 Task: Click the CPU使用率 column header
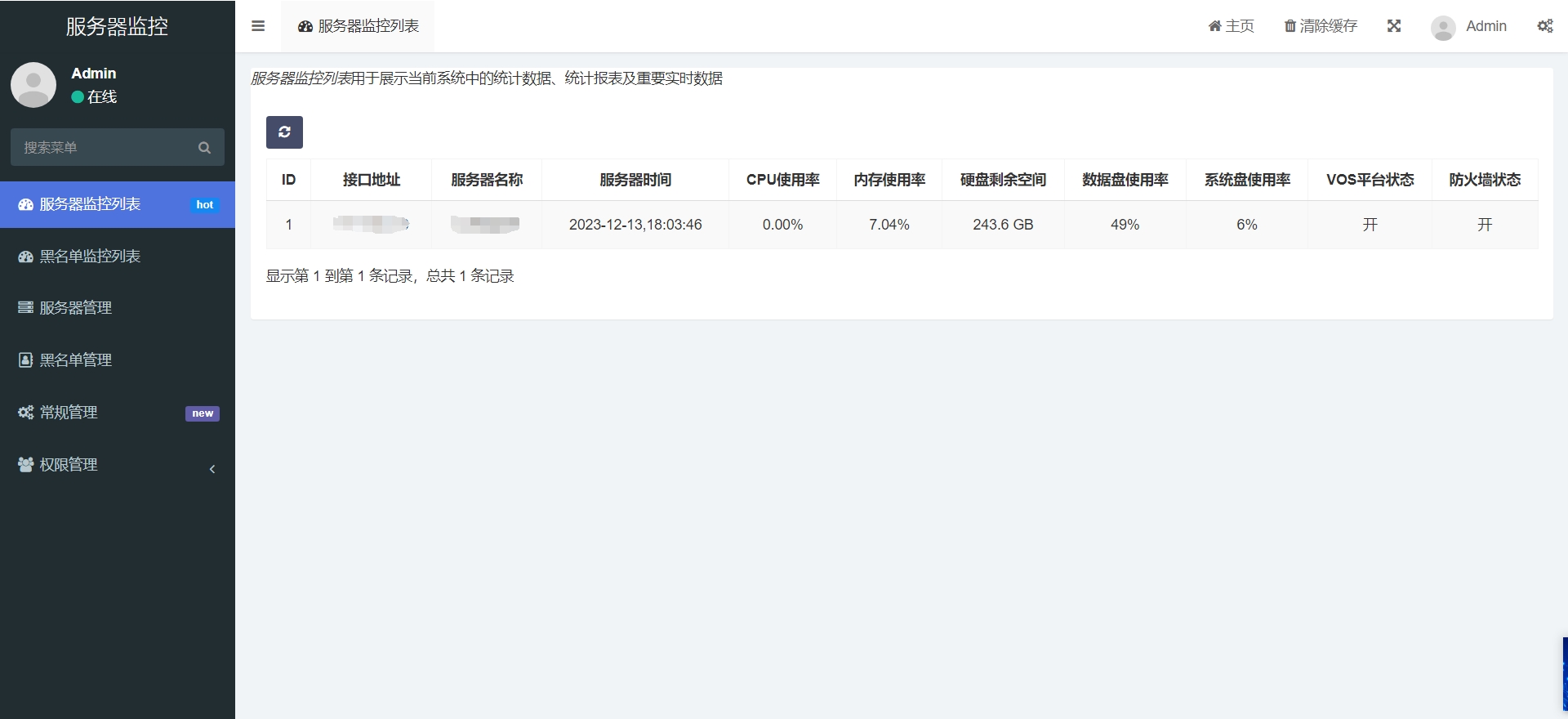(x=782, y=180)
